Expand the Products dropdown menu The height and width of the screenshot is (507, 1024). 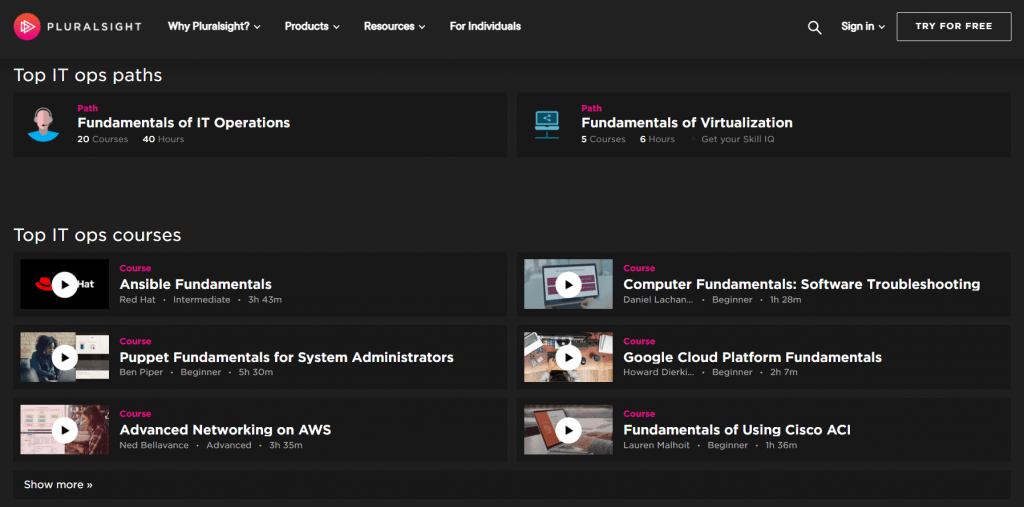pyautogui.click(x=312, y=26)
